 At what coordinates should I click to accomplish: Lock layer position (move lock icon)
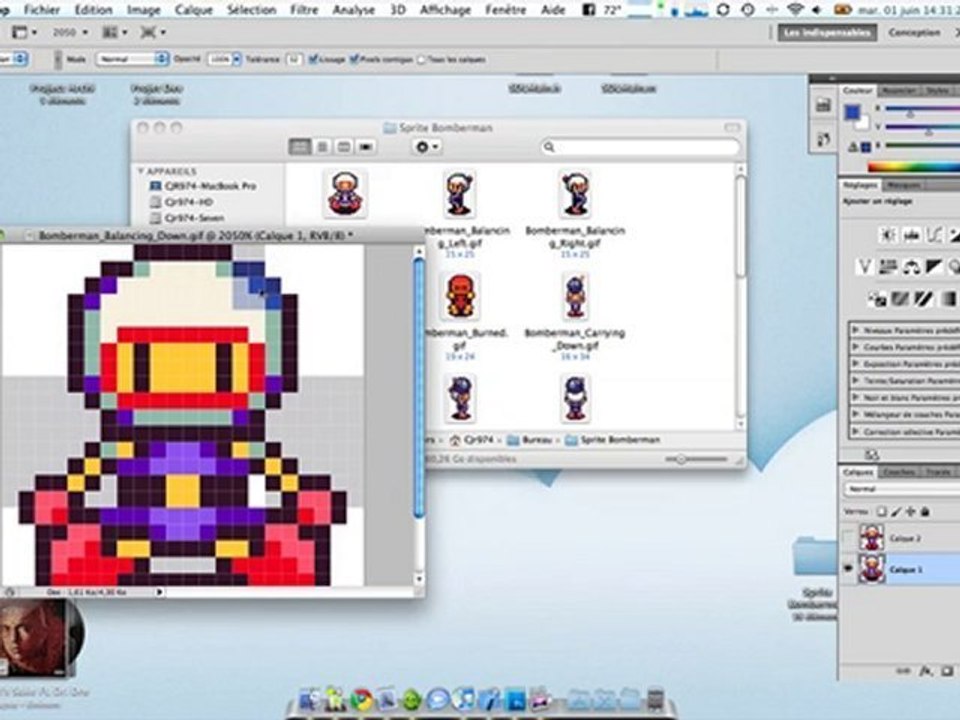point(910,512)
